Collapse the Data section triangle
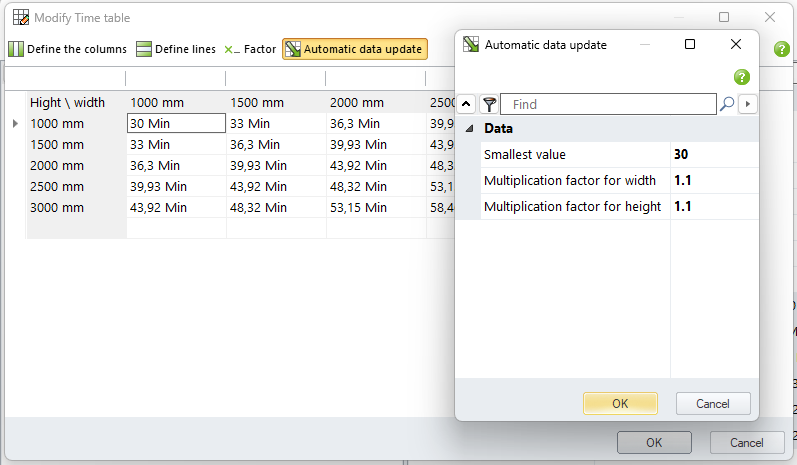The width and height of the screenshot is (797, 465). 470,129
